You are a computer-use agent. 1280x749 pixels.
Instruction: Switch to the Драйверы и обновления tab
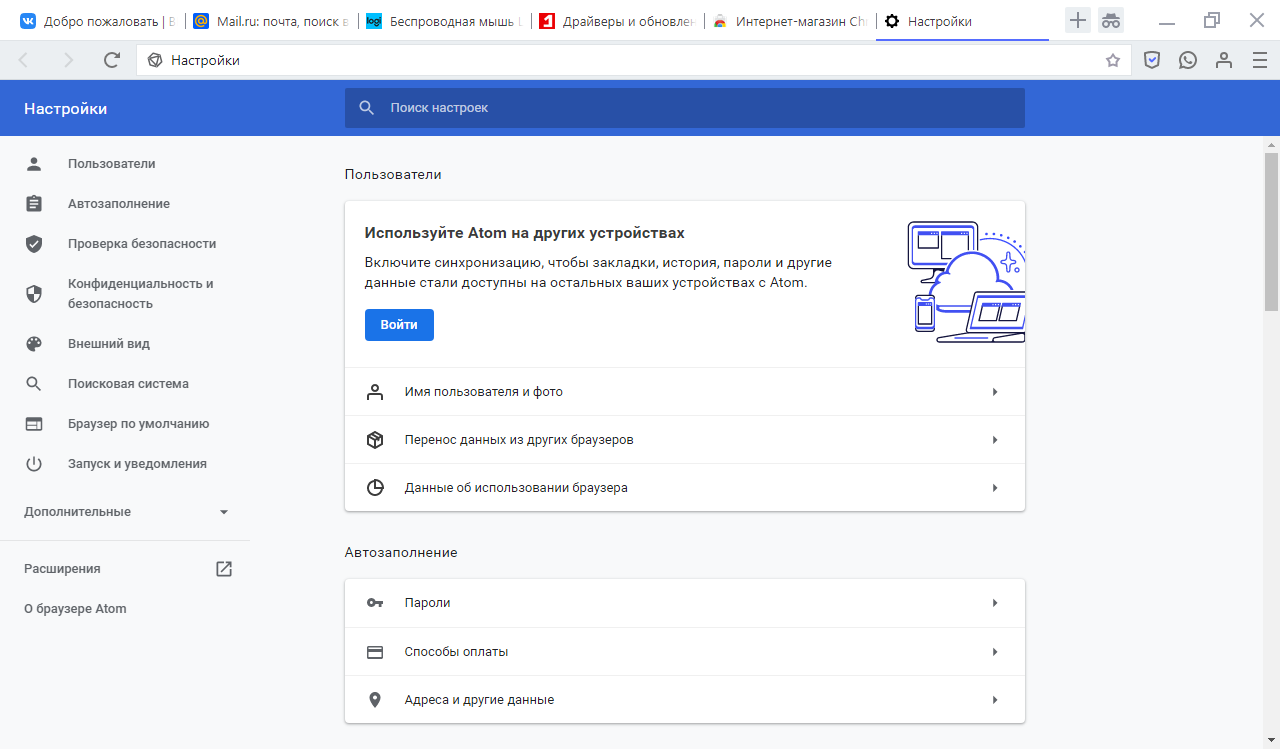click(x=617, y=21)
